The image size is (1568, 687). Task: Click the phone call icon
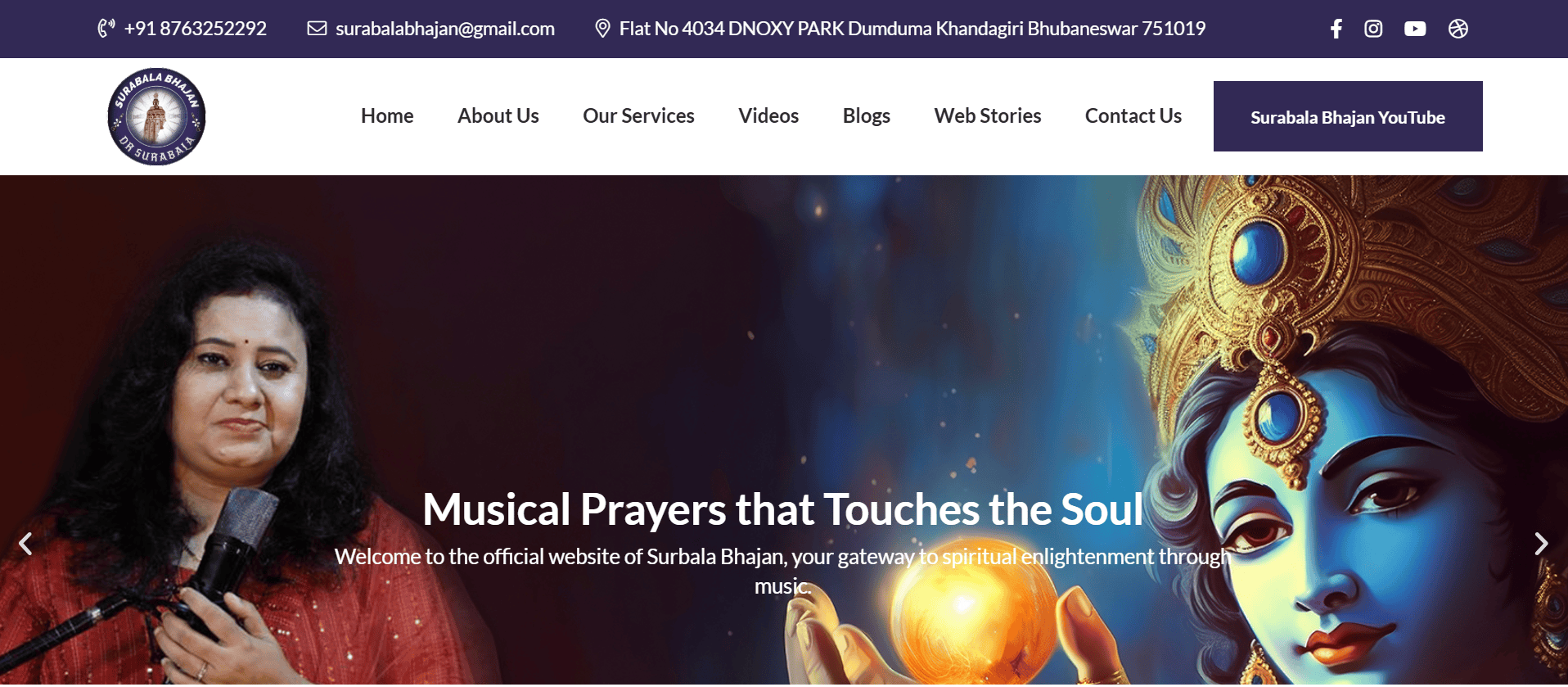pos(106,29)
